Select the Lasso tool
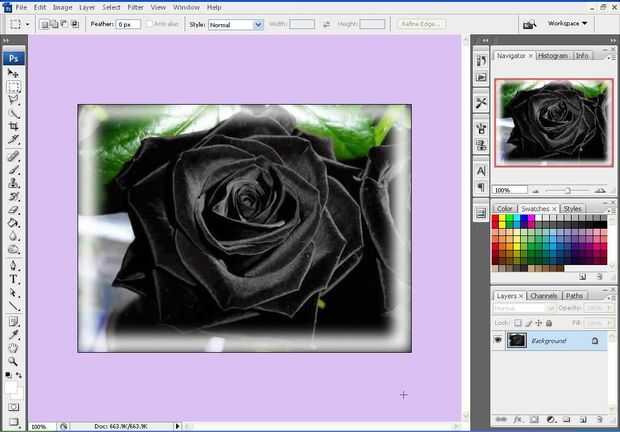 tap(14, 100)
